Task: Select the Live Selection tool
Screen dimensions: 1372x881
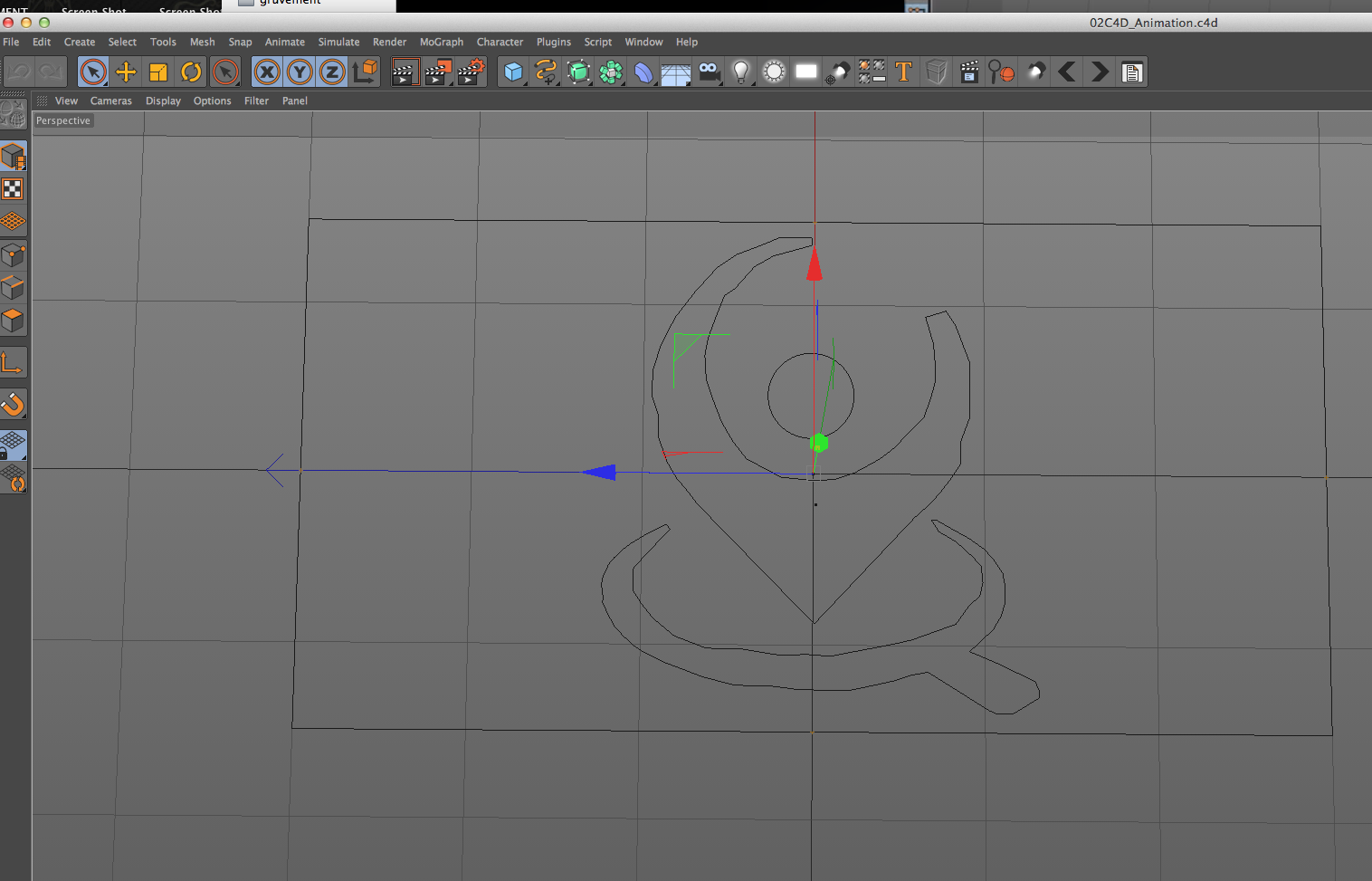Action: point(93,72)
